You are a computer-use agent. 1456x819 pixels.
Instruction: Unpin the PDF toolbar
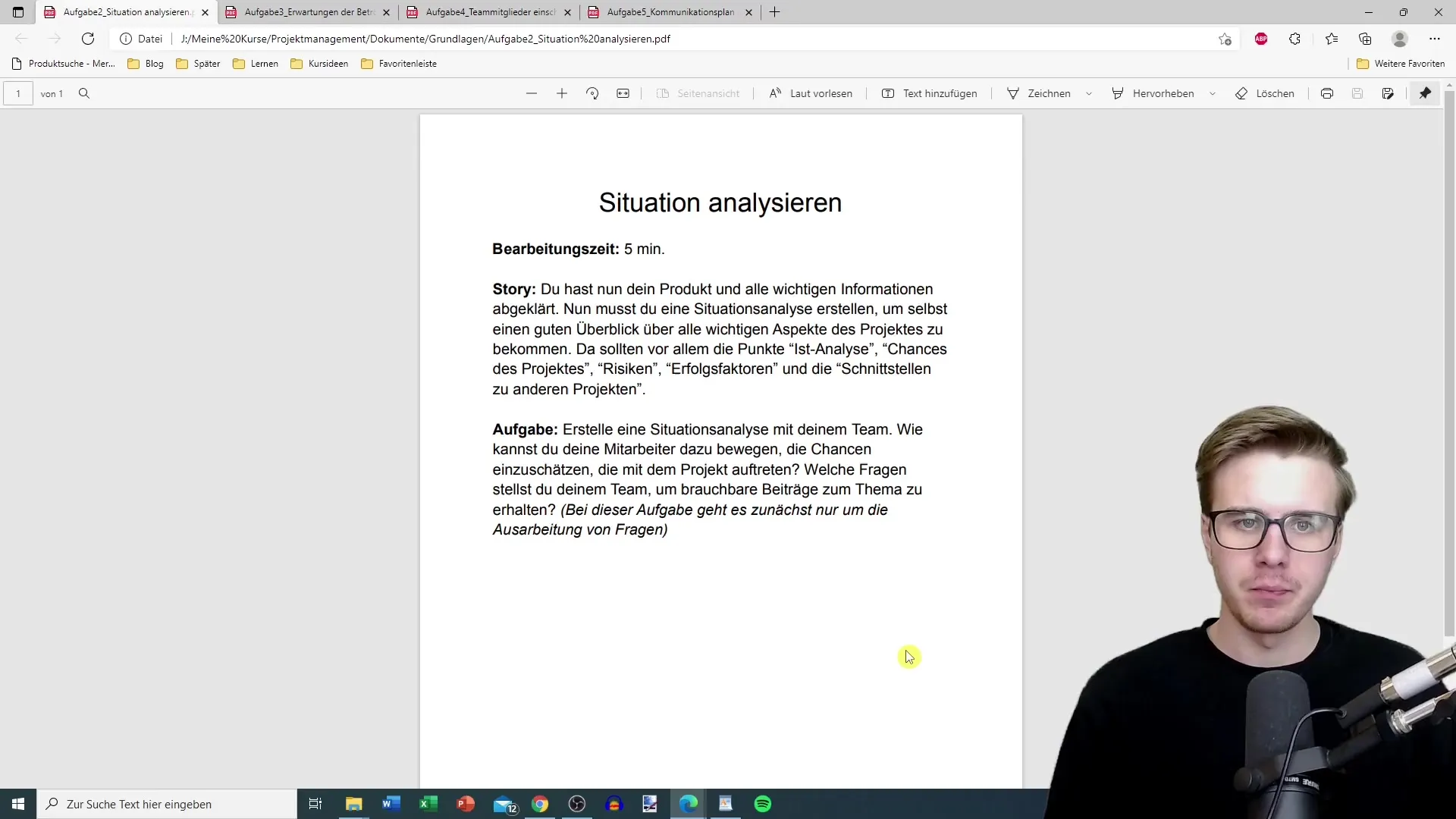pos(1426,93)
